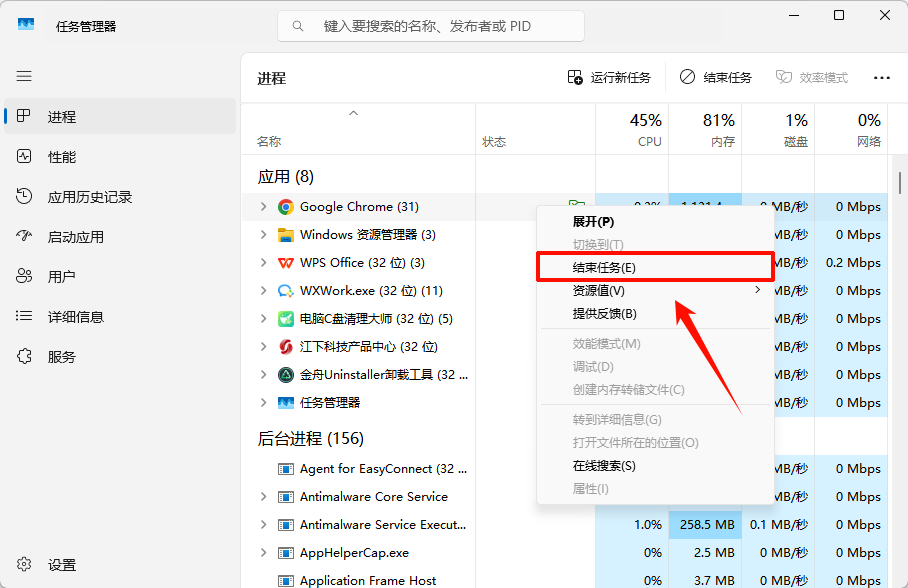Open the 性能 performance page

point(61,157)
